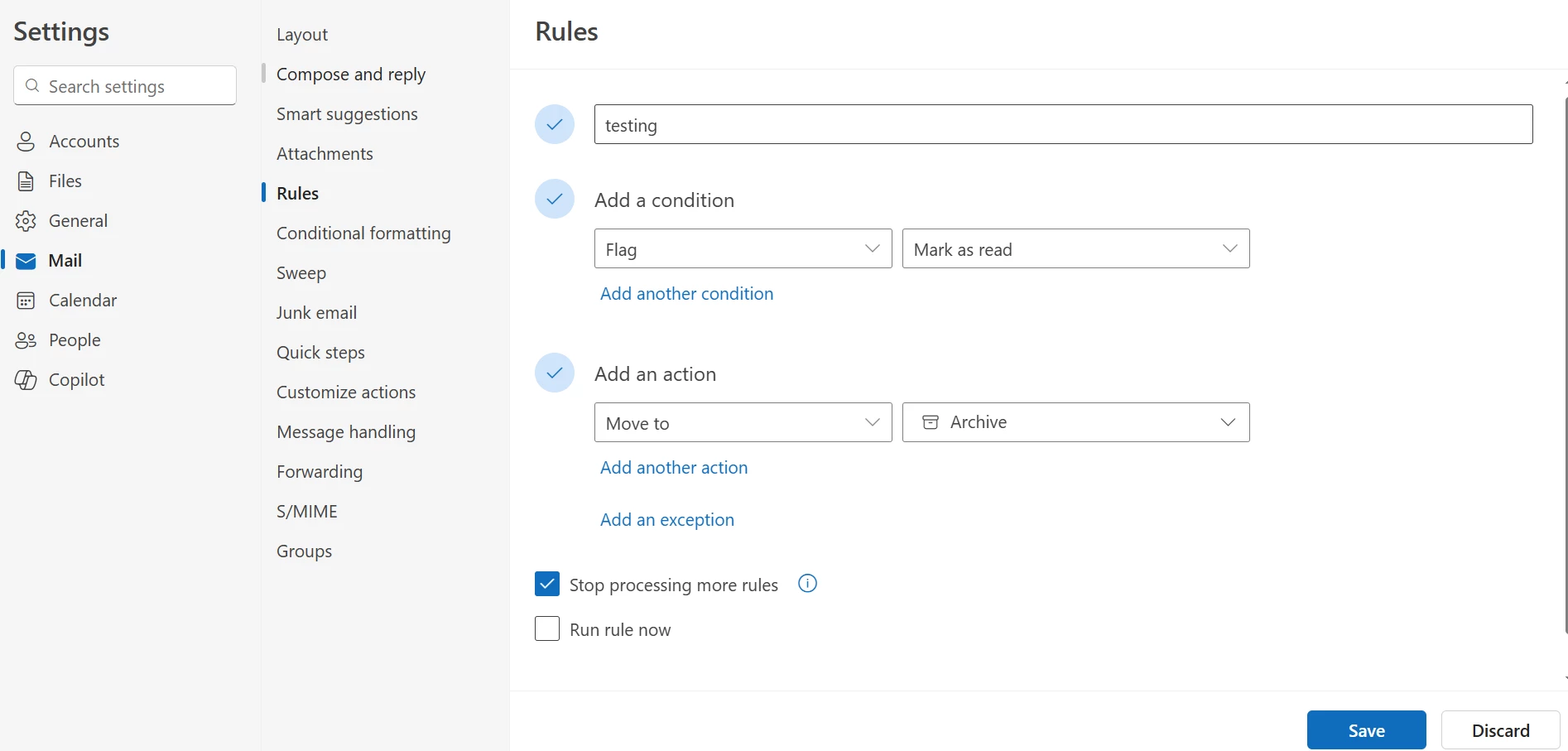The height and width of the screenshot is (751, 1568).
Task: Click the General gear icon
Action: click(x=26, y=221)
